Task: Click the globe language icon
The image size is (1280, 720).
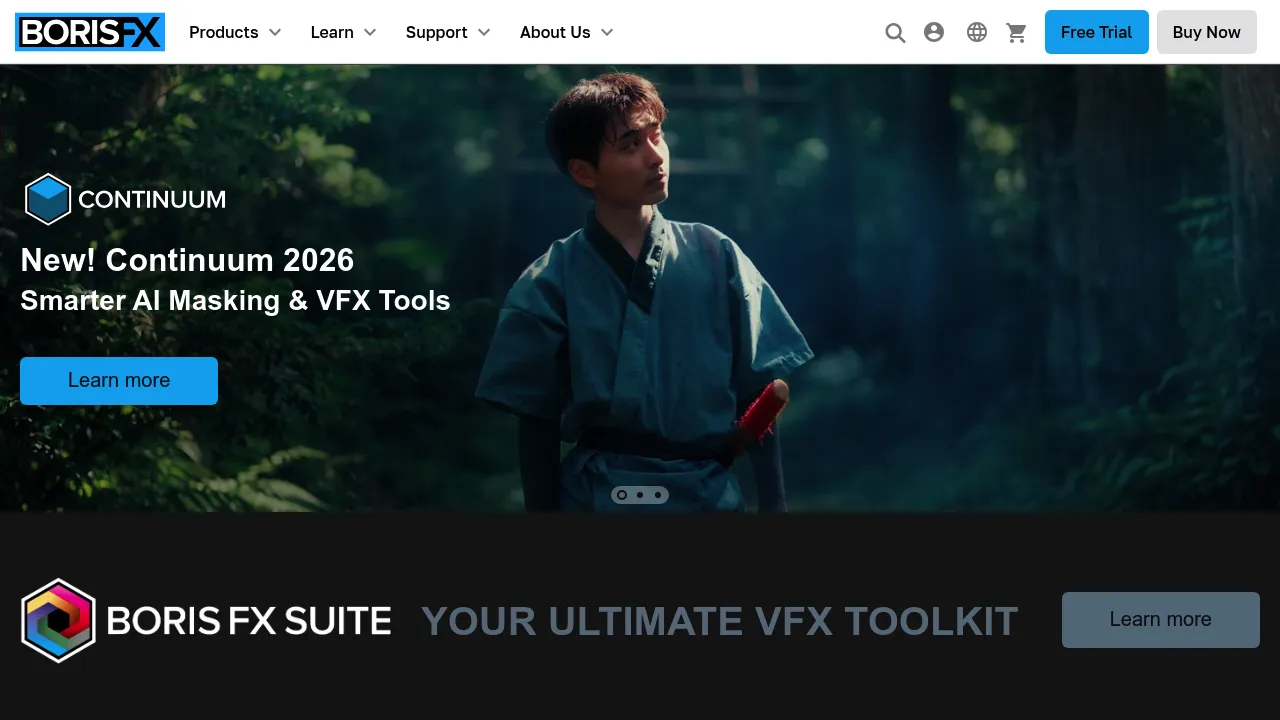Action: (x=977, y=32)
